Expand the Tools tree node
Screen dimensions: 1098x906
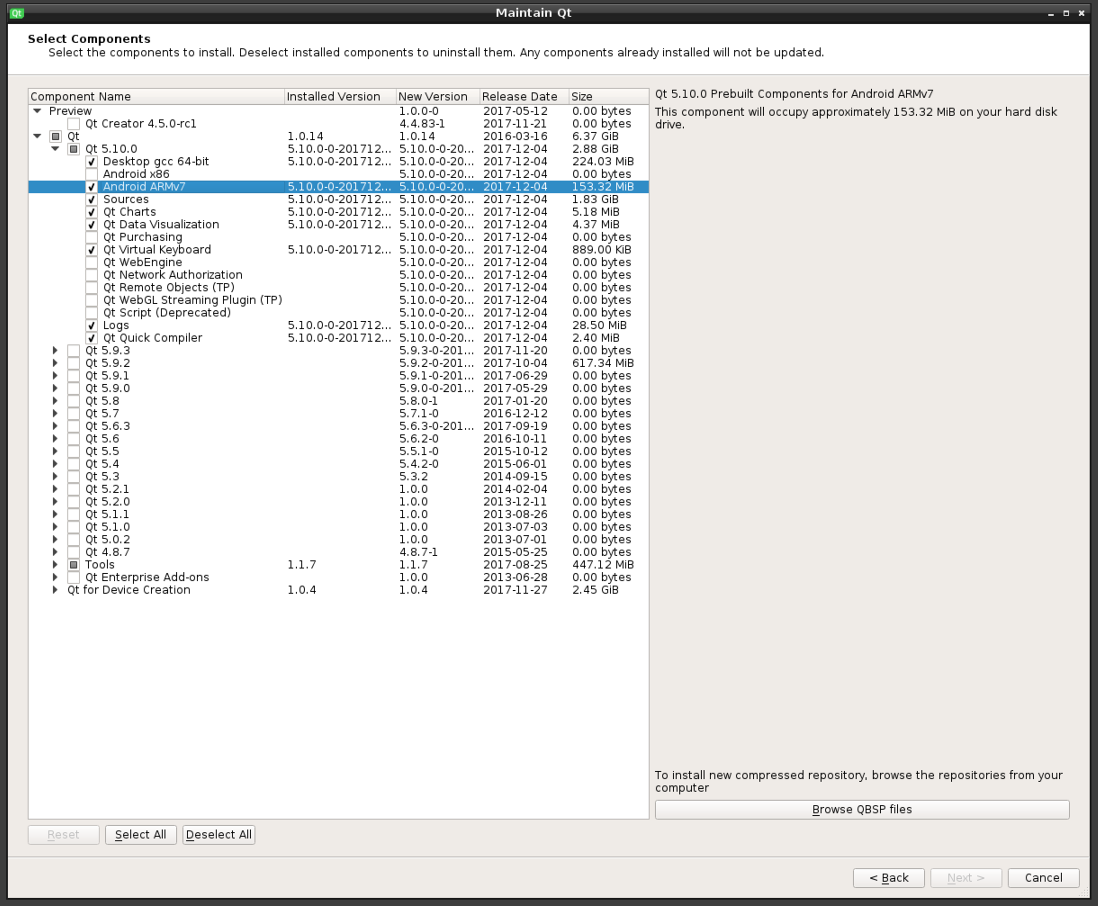(x=55, y=565)
